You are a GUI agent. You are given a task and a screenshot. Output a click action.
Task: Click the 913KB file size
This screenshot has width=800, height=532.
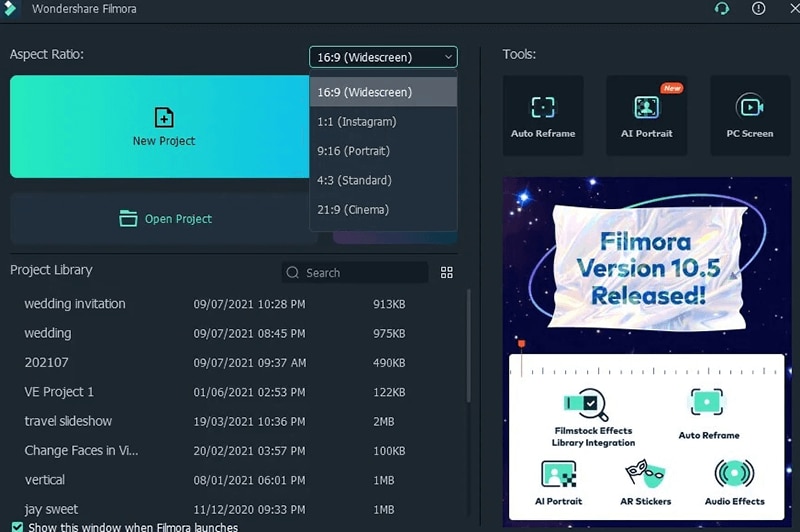pos(389,304)
